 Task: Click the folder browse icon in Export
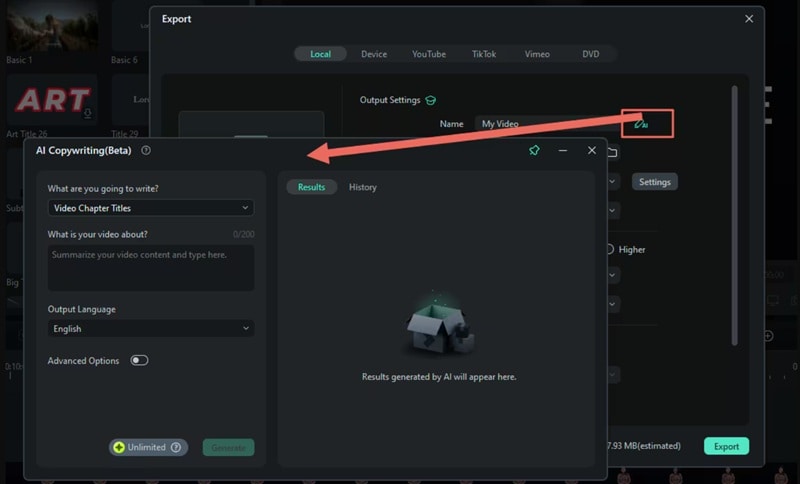tap(613, 152)
